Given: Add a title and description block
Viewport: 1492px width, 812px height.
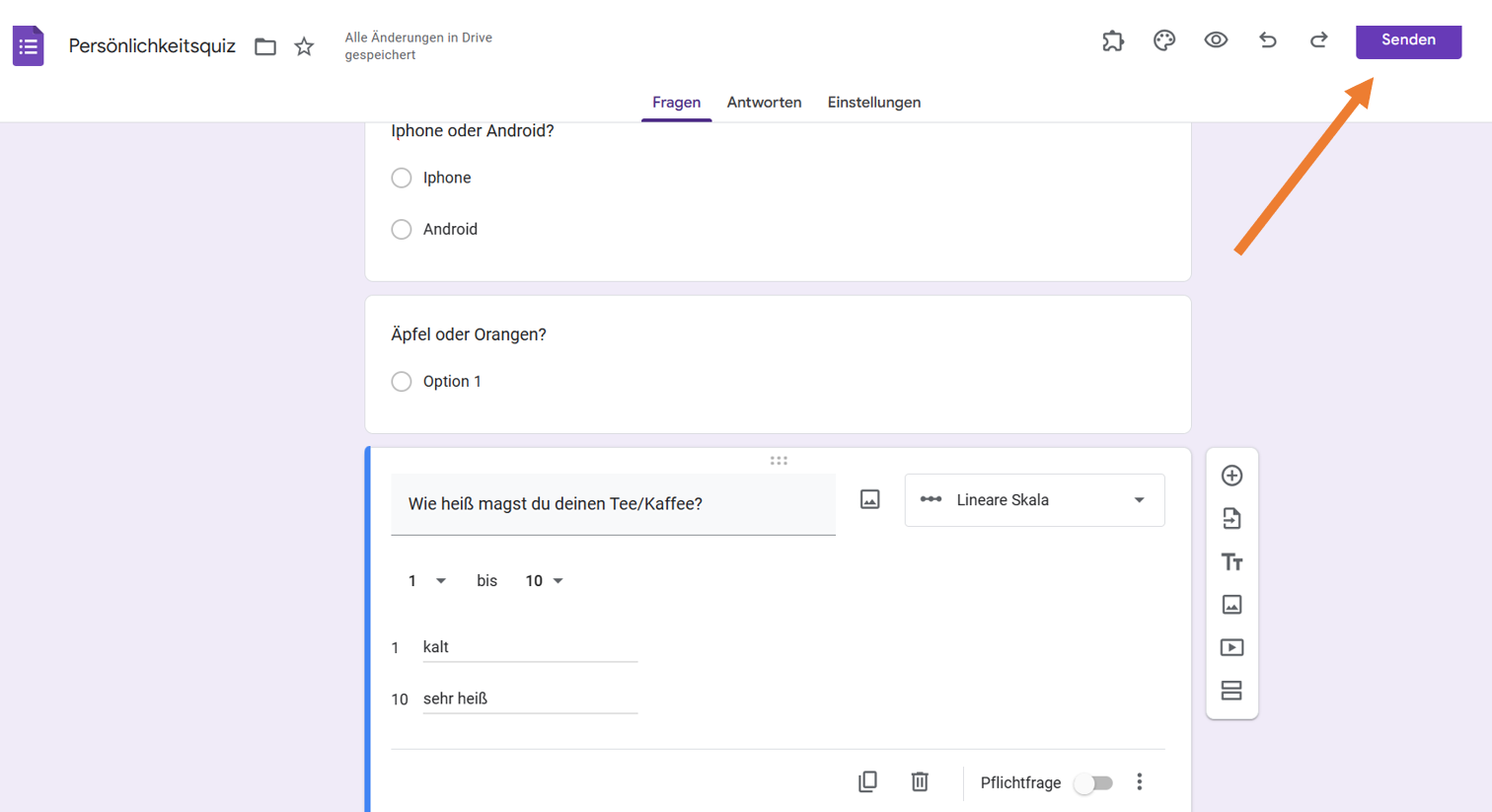Looking at the screenshot, I should tap(1231, 562).
